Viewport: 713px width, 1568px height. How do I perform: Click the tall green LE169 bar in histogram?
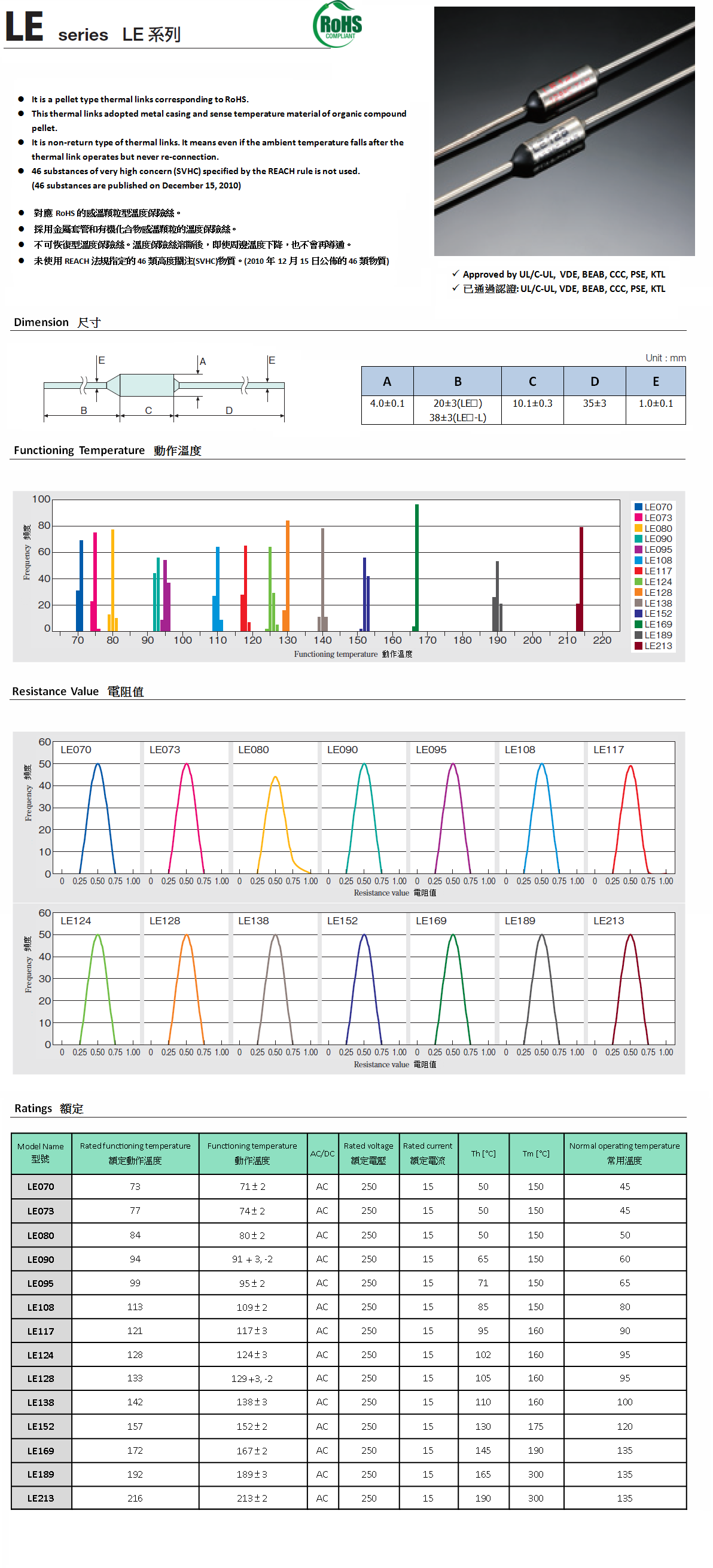point(417,566)
